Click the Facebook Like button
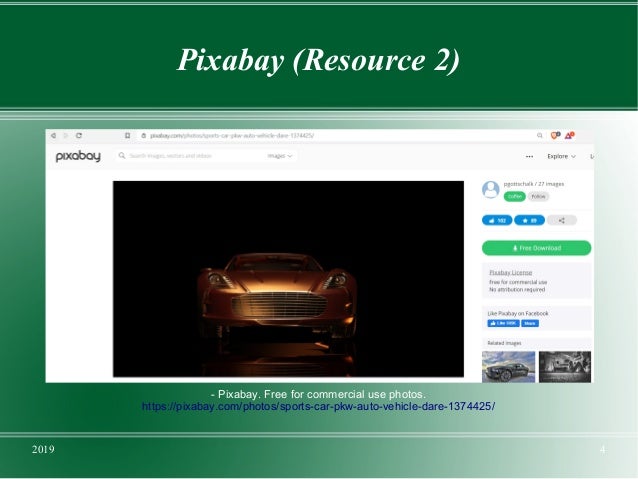Image resolution: width=638 pixels, height=479 pixels. click(503, 323)
